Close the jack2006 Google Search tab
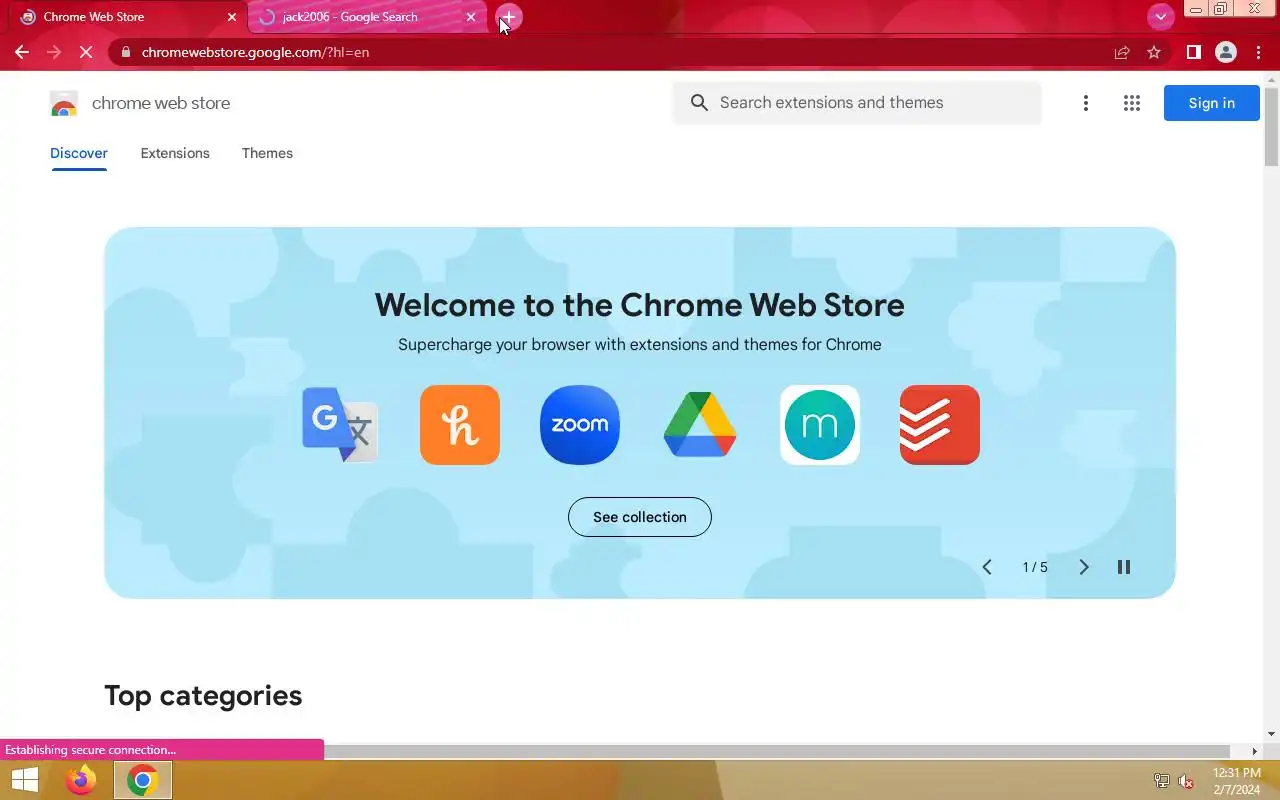 tap(471, 17)
